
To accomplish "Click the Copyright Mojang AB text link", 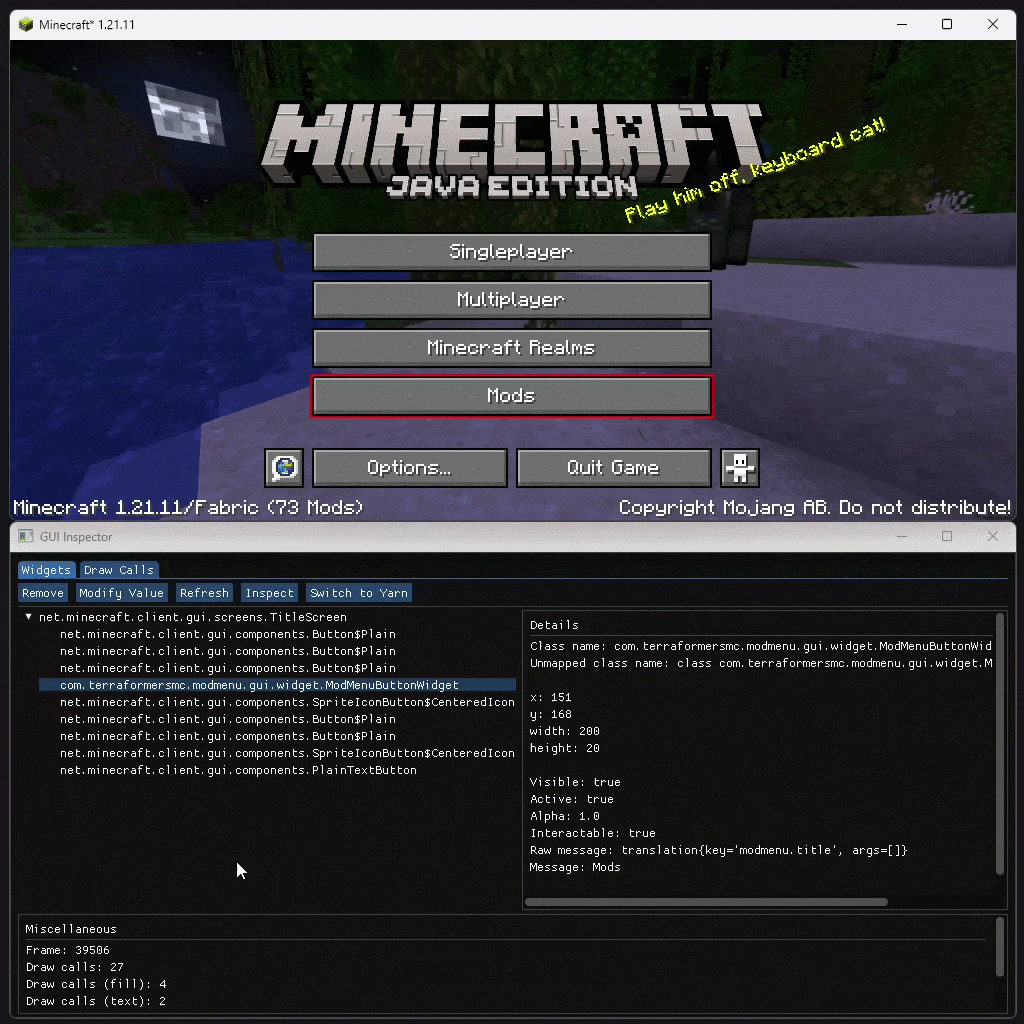I will click(x=814, y=507).
